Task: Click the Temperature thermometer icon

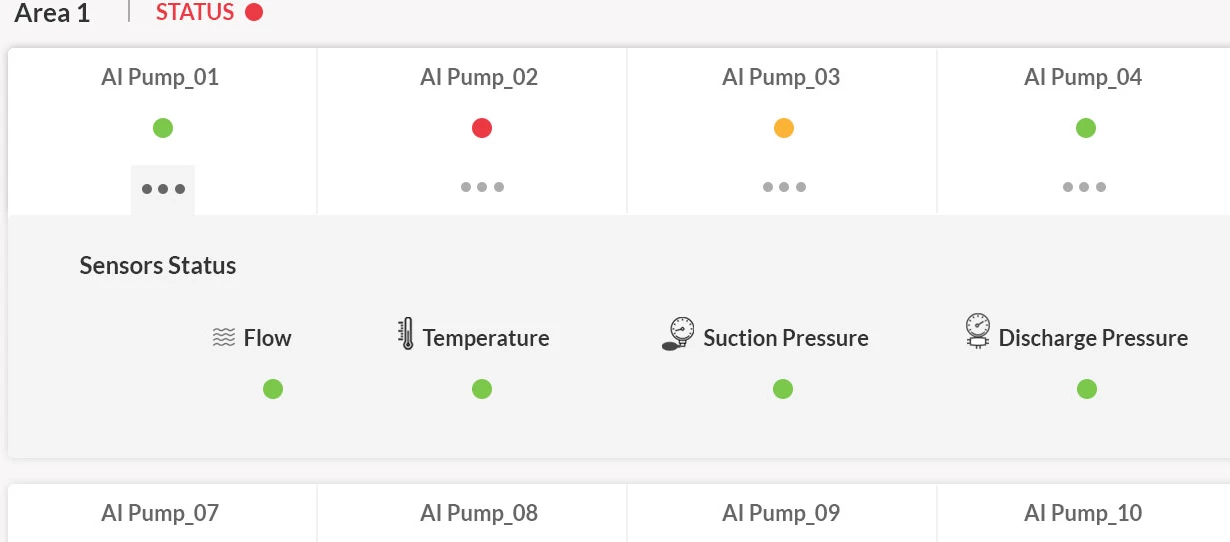Action: [405, 334]
